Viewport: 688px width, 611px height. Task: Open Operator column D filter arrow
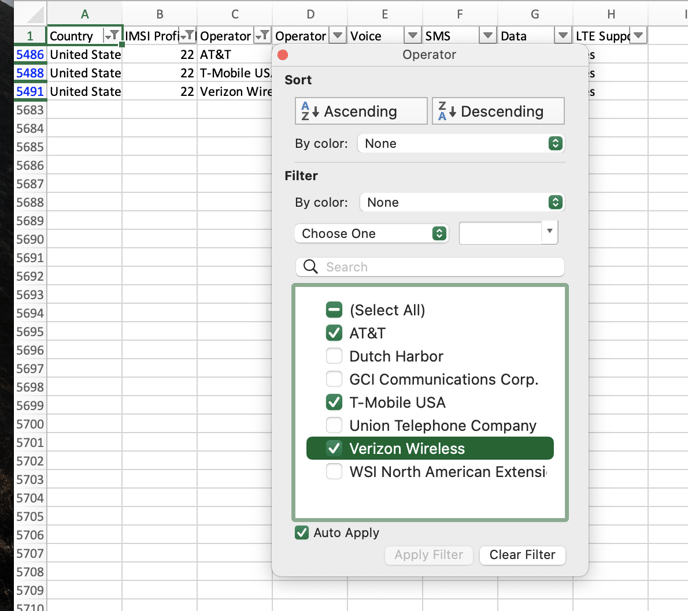[x=337, y=36]
